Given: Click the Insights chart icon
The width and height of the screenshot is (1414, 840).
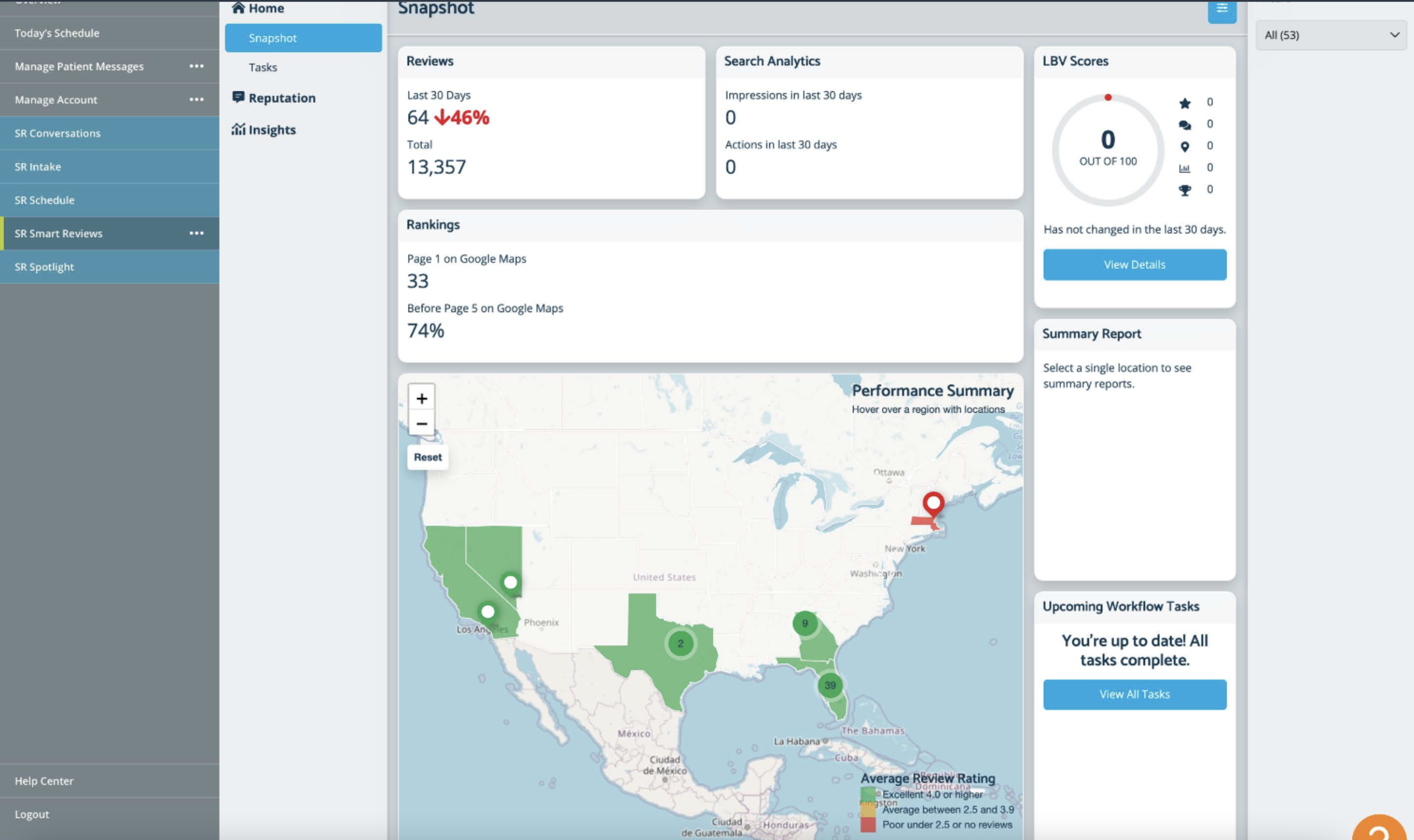Looking at the screenshot, I should point(238,130).
